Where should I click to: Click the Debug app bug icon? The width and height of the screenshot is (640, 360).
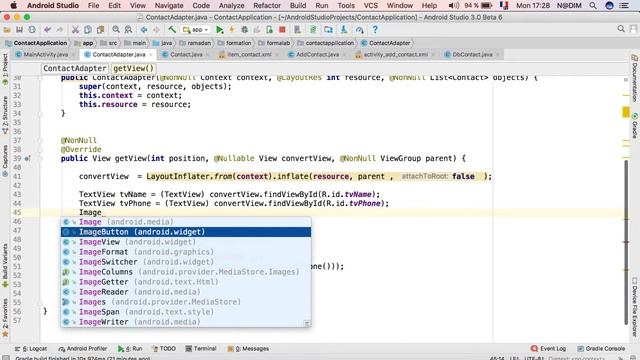(244, 30)
